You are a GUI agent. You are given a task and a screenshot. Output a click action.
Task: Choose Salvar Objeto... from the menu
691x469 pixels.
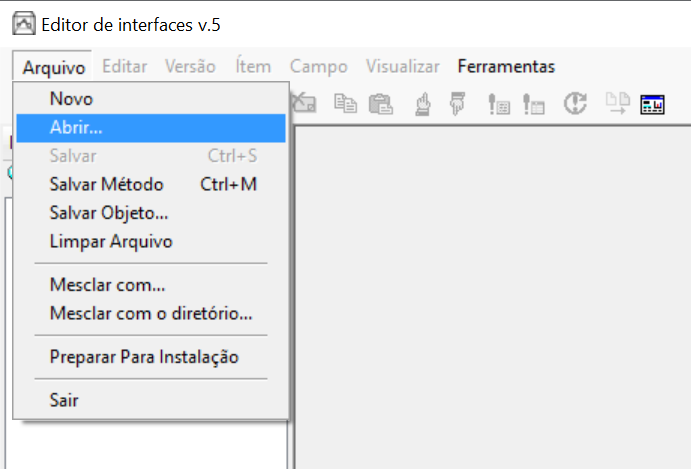(x=109, y=213)
